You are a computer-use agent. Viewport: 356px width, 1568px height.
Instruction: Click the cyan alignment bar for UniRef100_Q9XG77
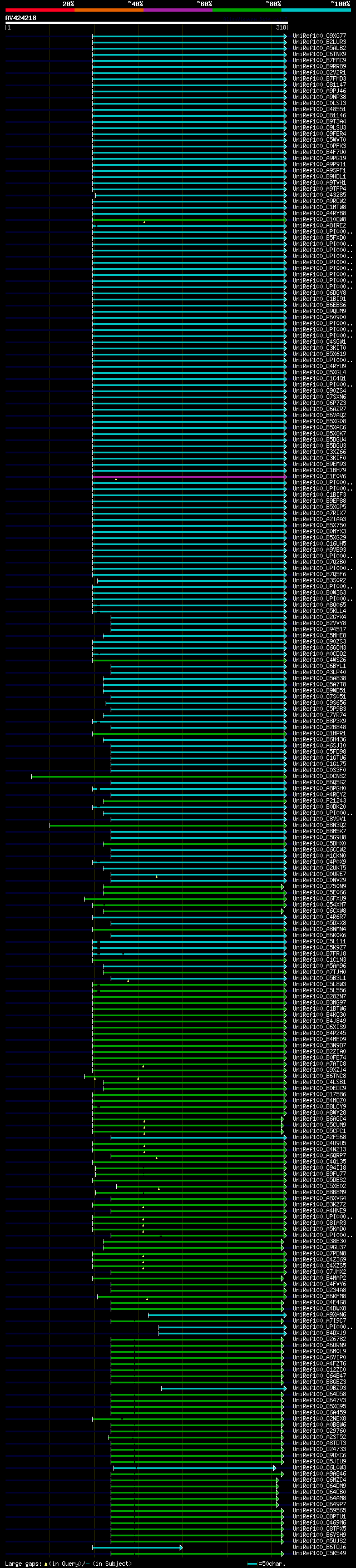click(189, 36)
